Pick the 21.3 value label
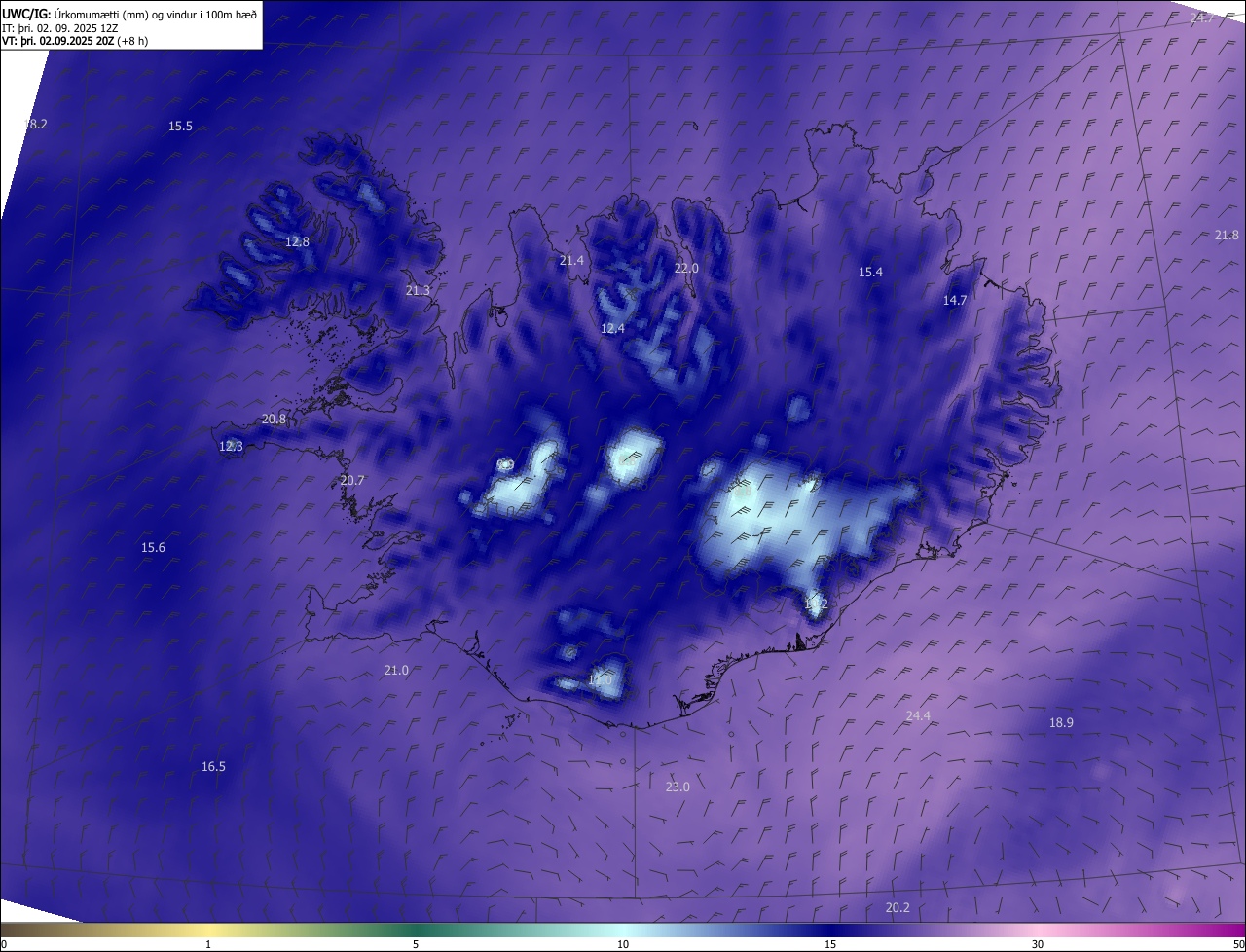 [x=418, y=291]
